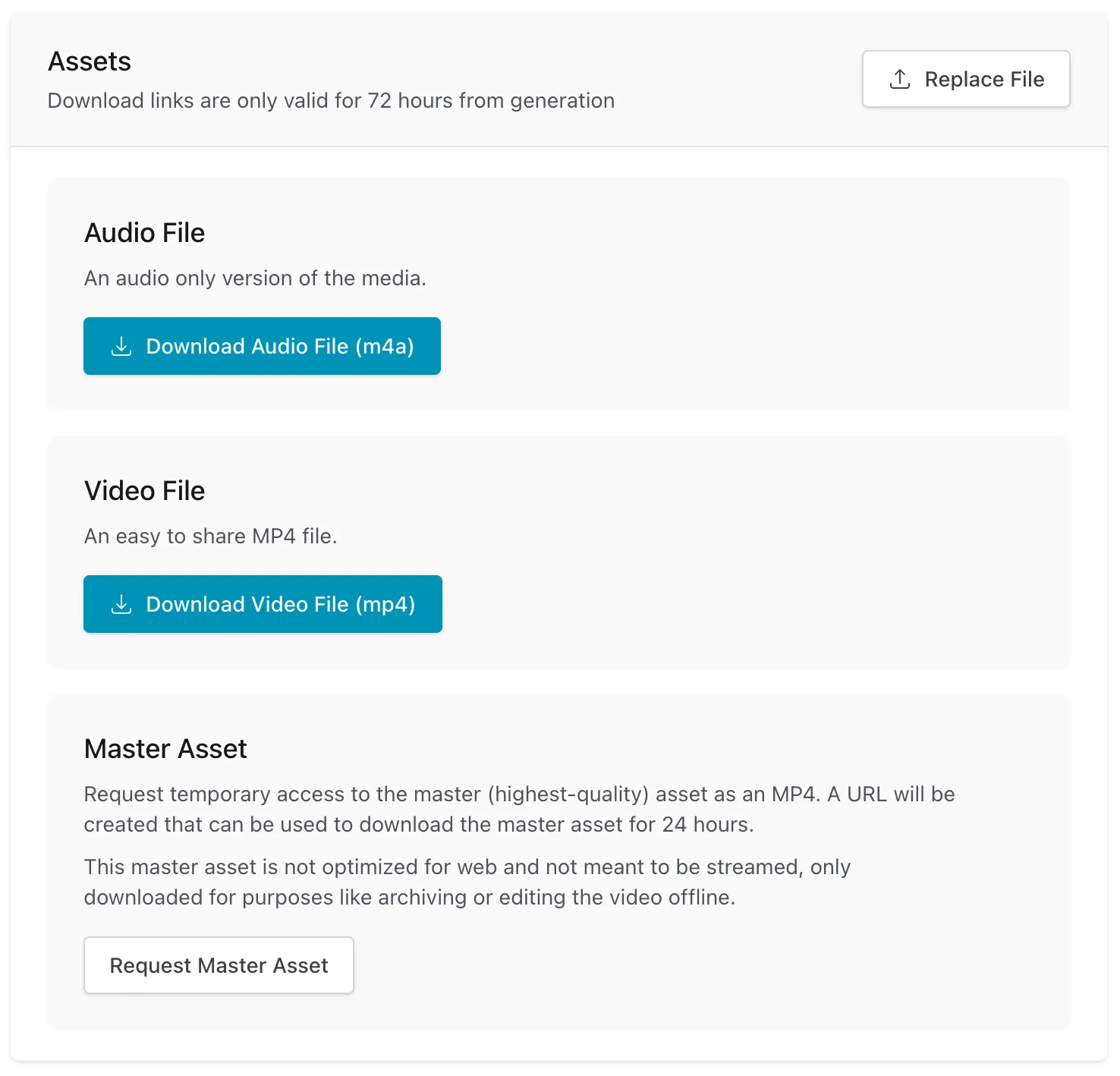The image size is (1120, 1076).
Task: Select the Video File heading
Action: pyautogui.click(x=145, y=491)
